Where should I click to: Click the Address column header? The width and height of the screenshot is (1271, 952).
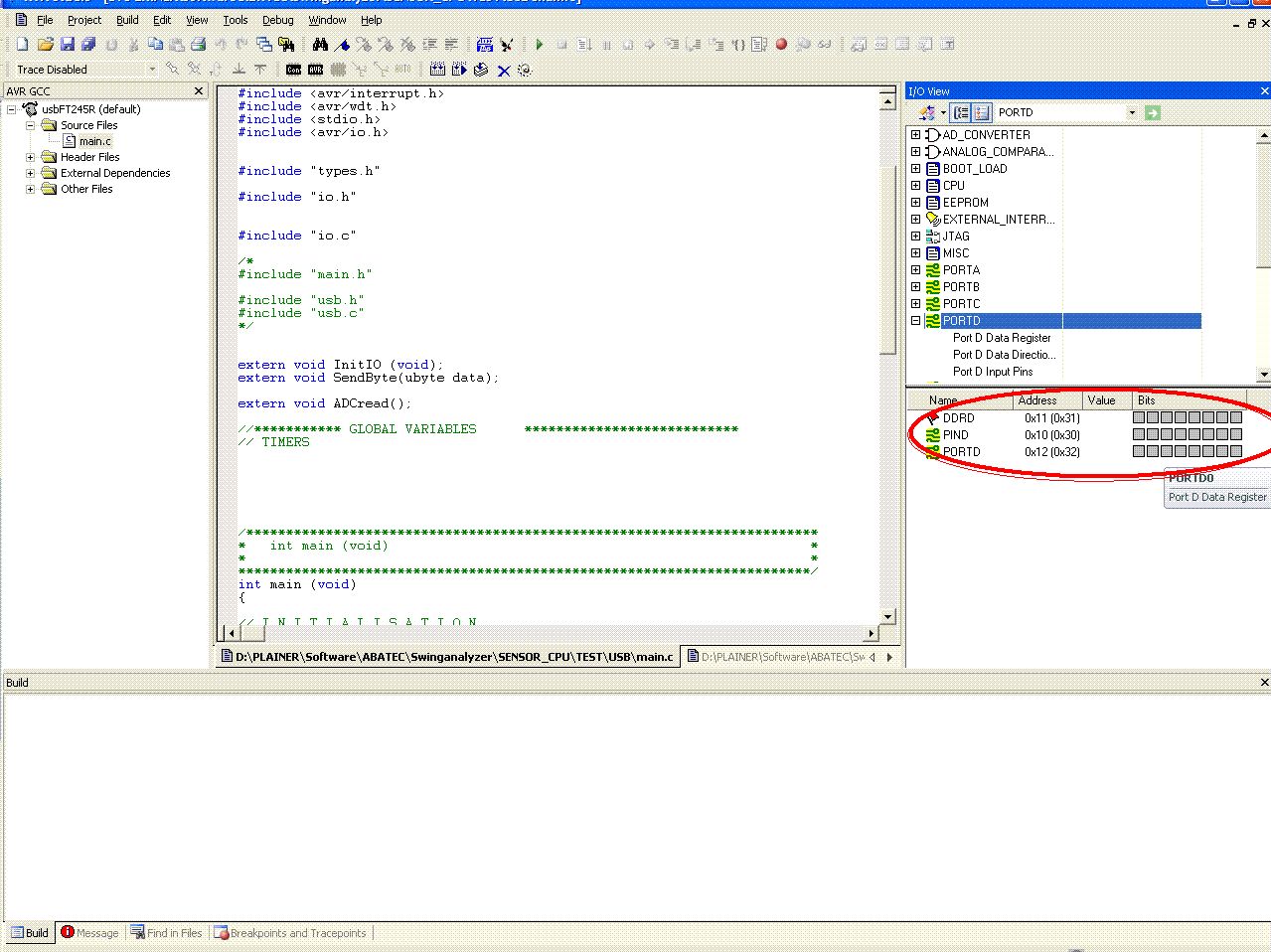(x=1036, y=400)
